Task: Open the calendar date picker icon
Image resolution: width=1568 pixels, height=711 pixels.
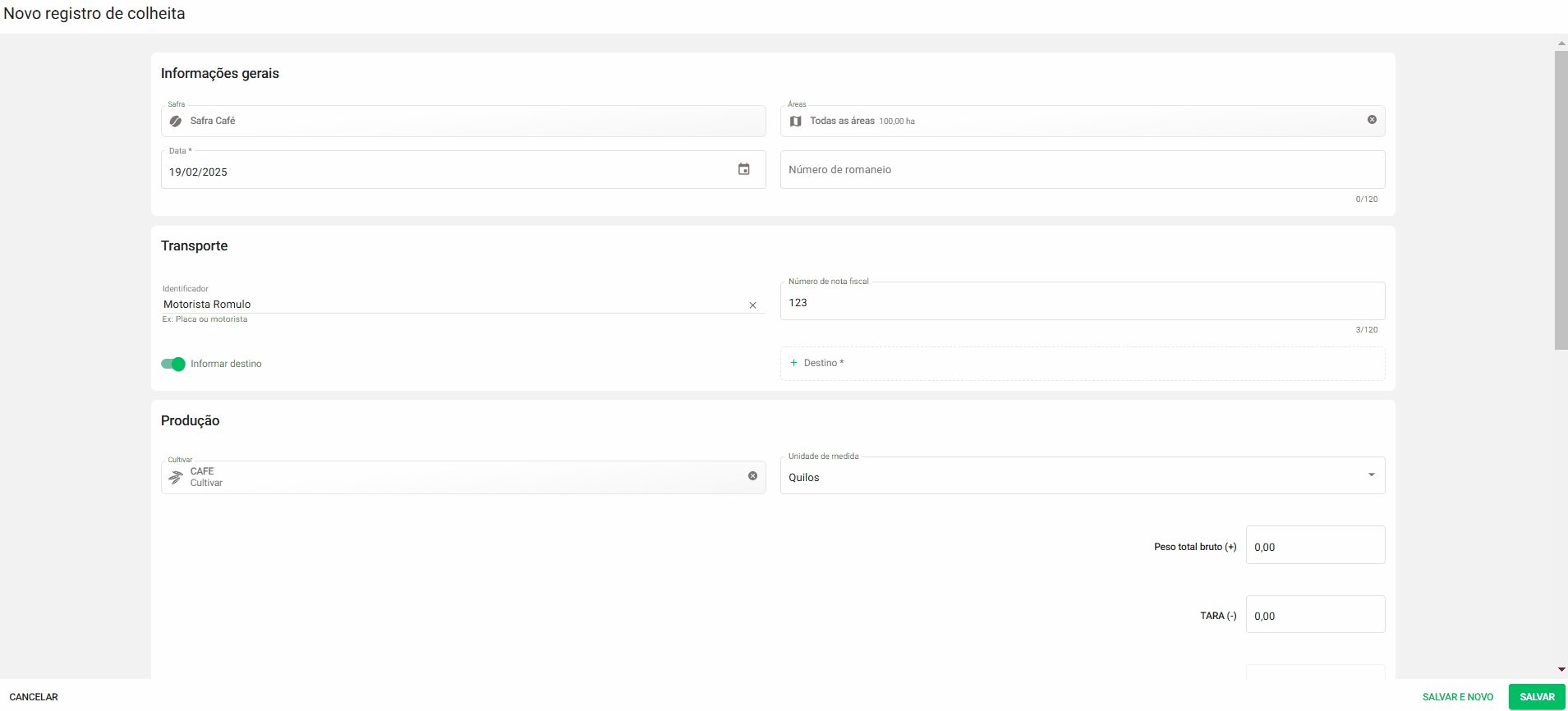Action: pyautogui.click(x=743, y=169)
